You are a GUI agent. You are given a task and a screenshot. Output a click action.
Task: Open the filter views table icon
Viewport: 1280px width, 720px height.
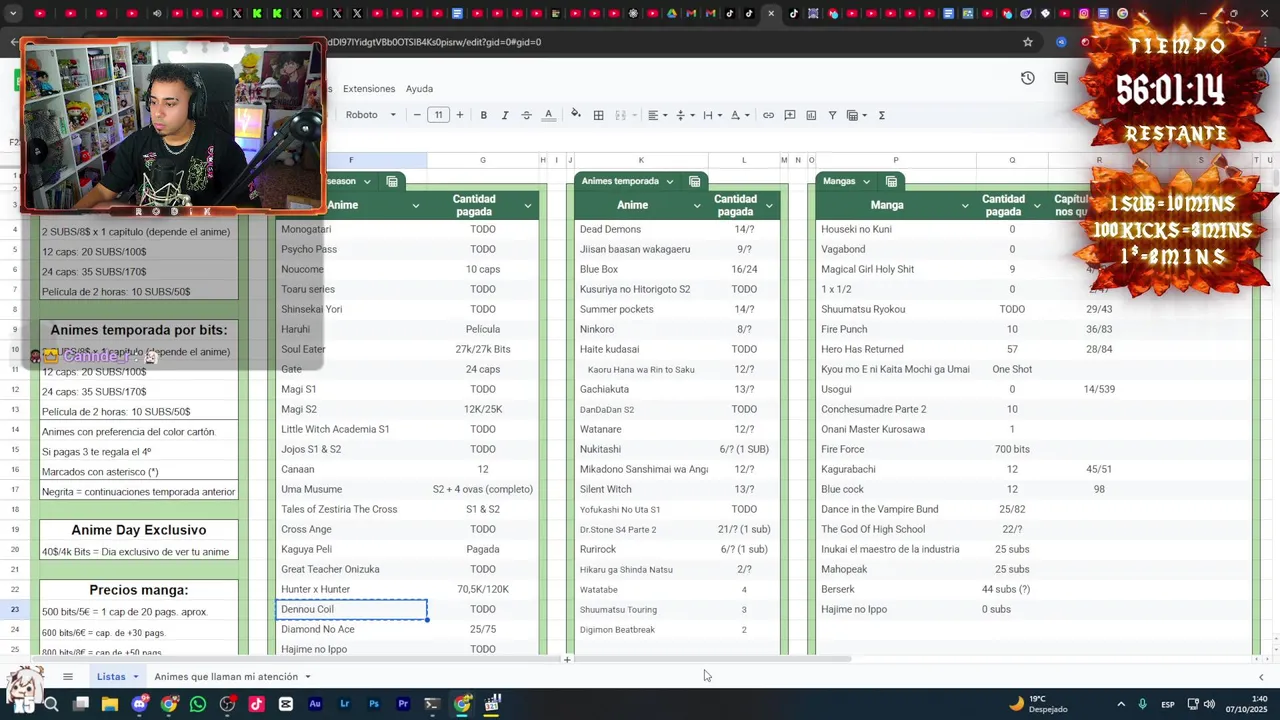pyautogui.click(x=856, y=115)
